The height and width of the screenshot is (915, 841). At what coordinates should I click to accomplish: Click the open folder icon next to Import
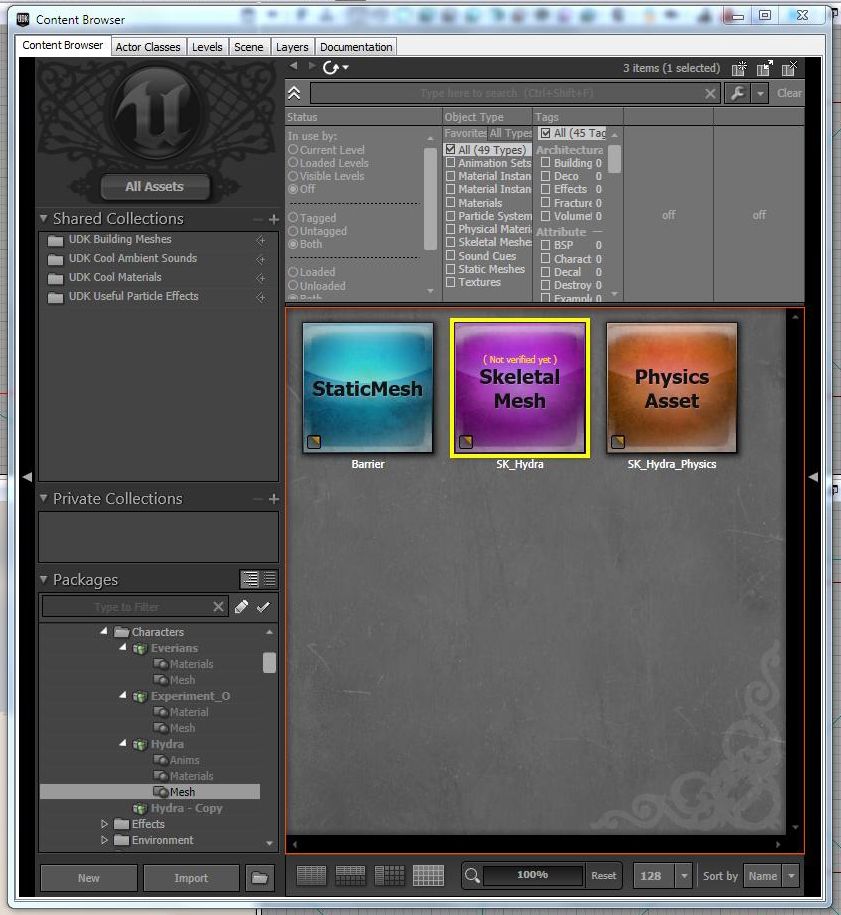pos(260,878)
